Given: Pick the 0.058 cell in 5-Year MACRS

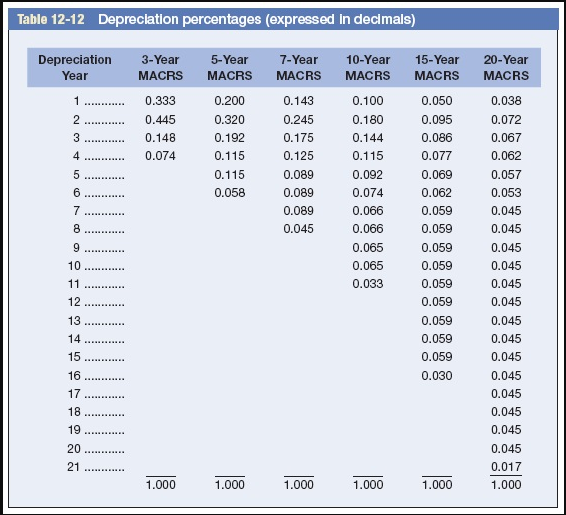Looking at the screenshot, I should (x=230, y=192).
